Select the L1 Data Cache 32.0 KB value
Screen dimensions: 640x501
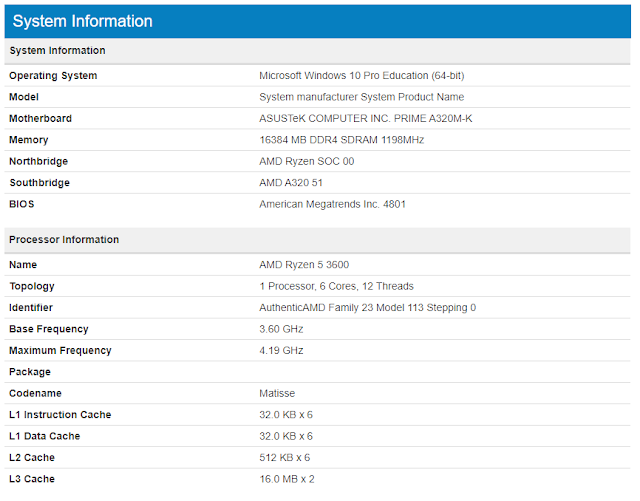tap(286, 436)
